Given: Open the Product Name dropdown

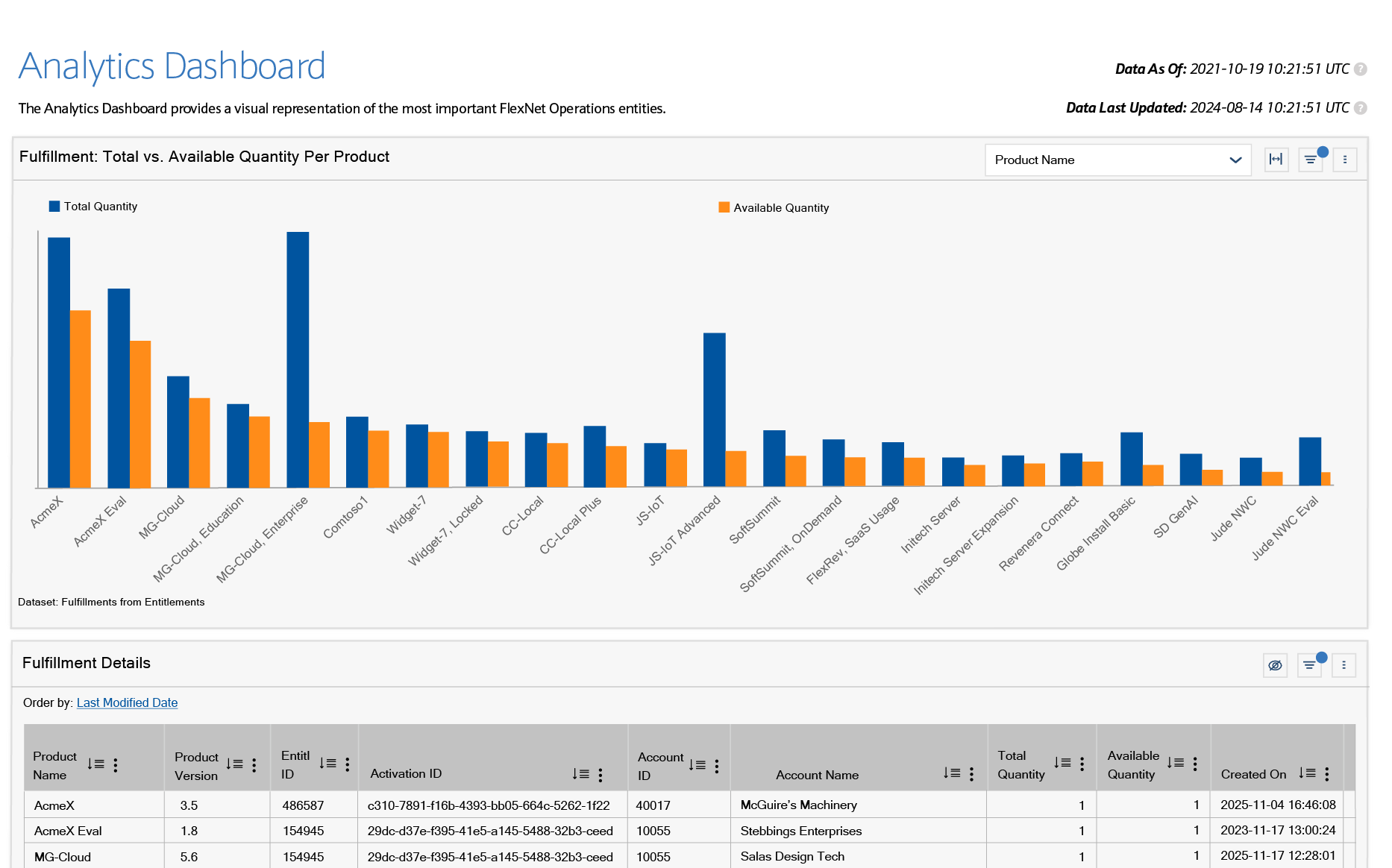Looking at the screenshot, I should [x=1117, y=160].
